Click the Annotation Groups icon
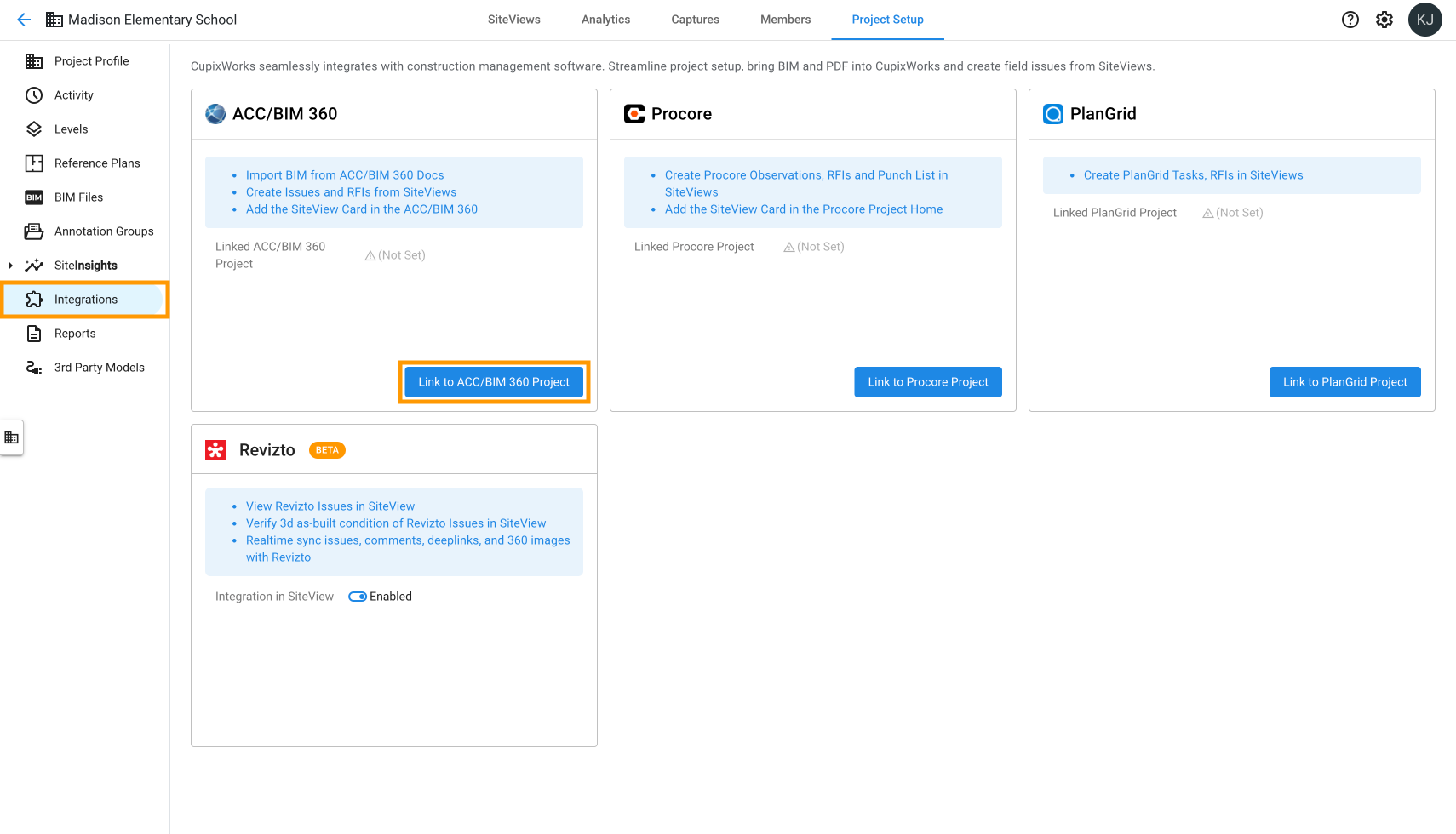This screenshot has height=834, width=1456. pos(34,231)
